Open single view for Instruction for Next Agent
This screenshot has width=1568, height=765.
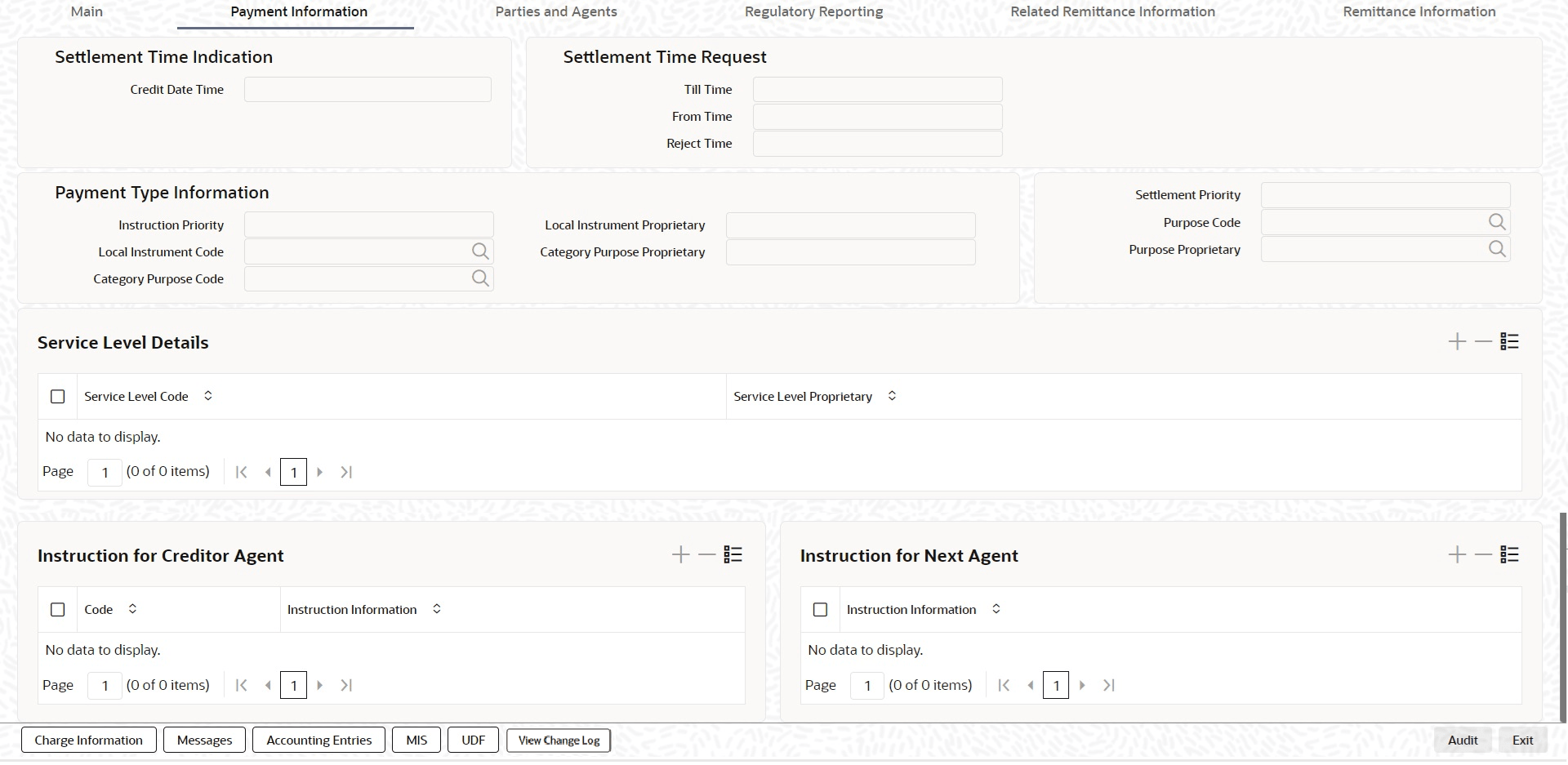1509,555
